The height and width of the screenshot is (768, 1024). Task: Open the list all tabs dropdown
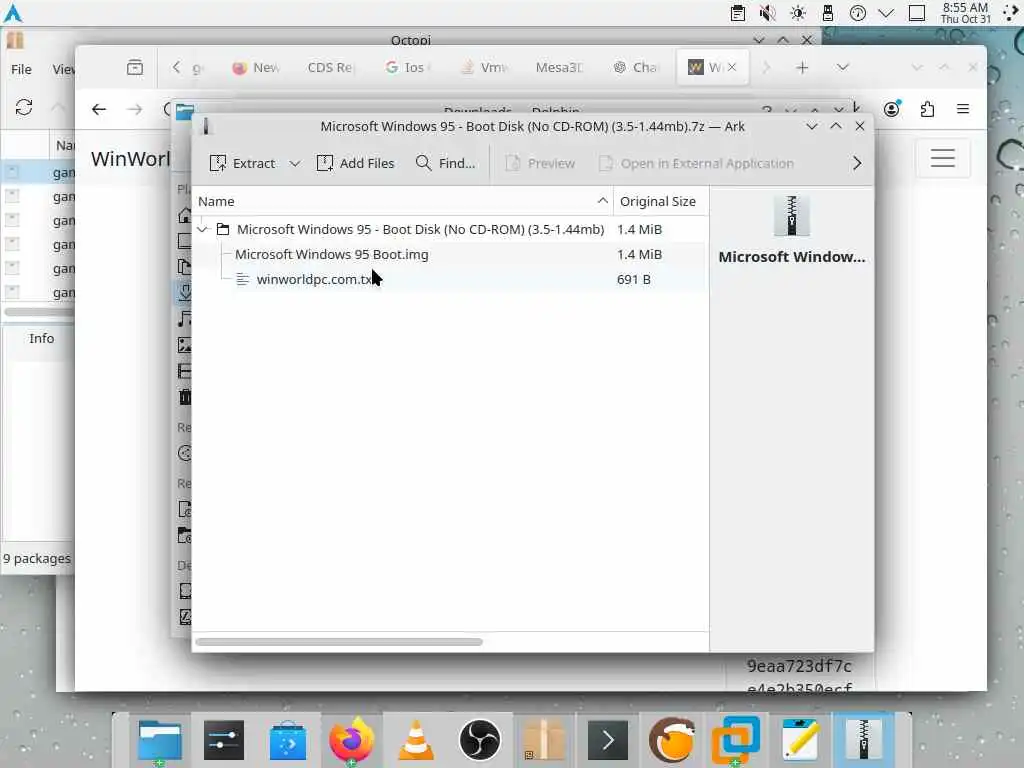tap(843, 67)
